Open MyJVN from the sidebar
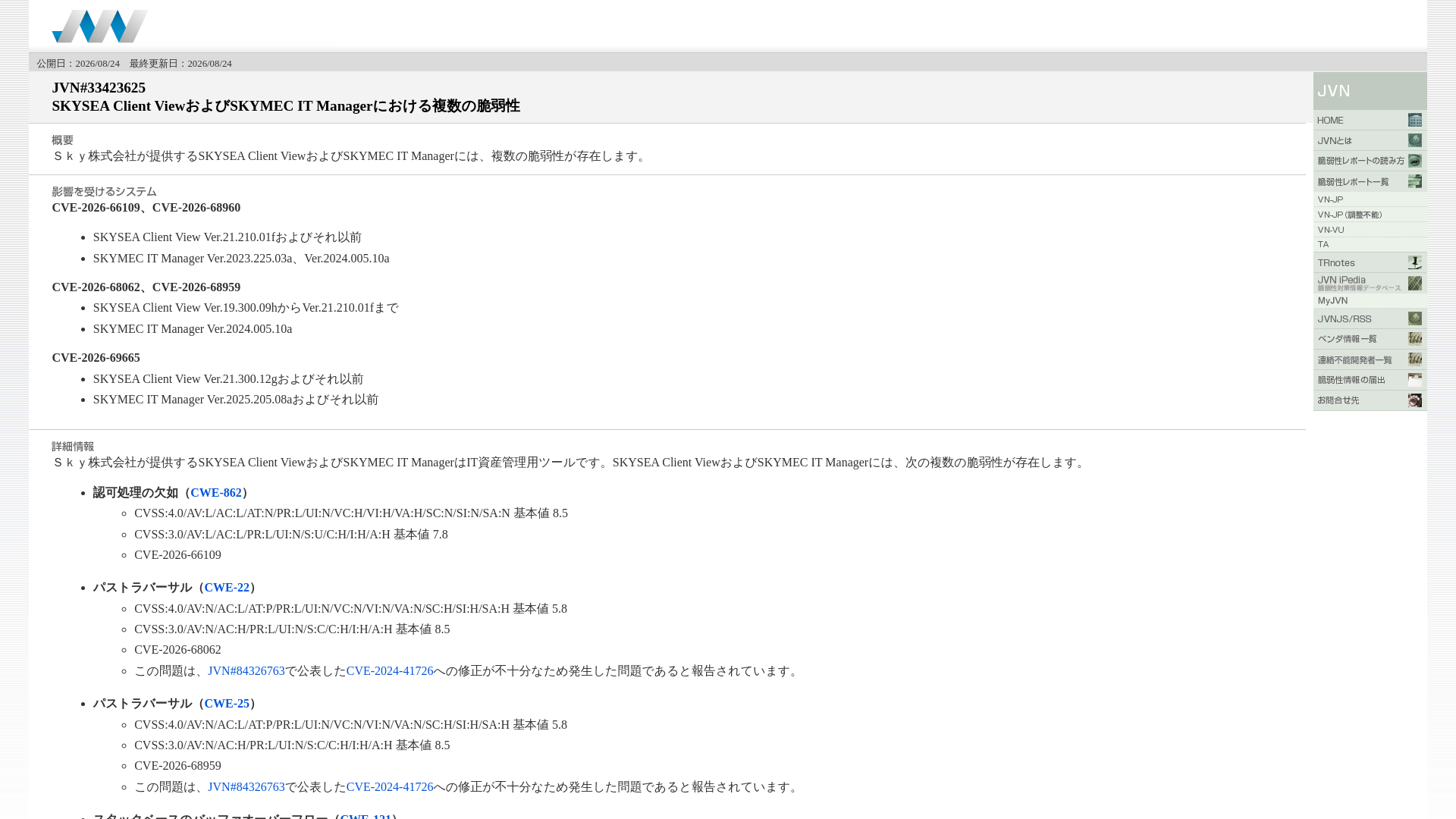 1370,301
